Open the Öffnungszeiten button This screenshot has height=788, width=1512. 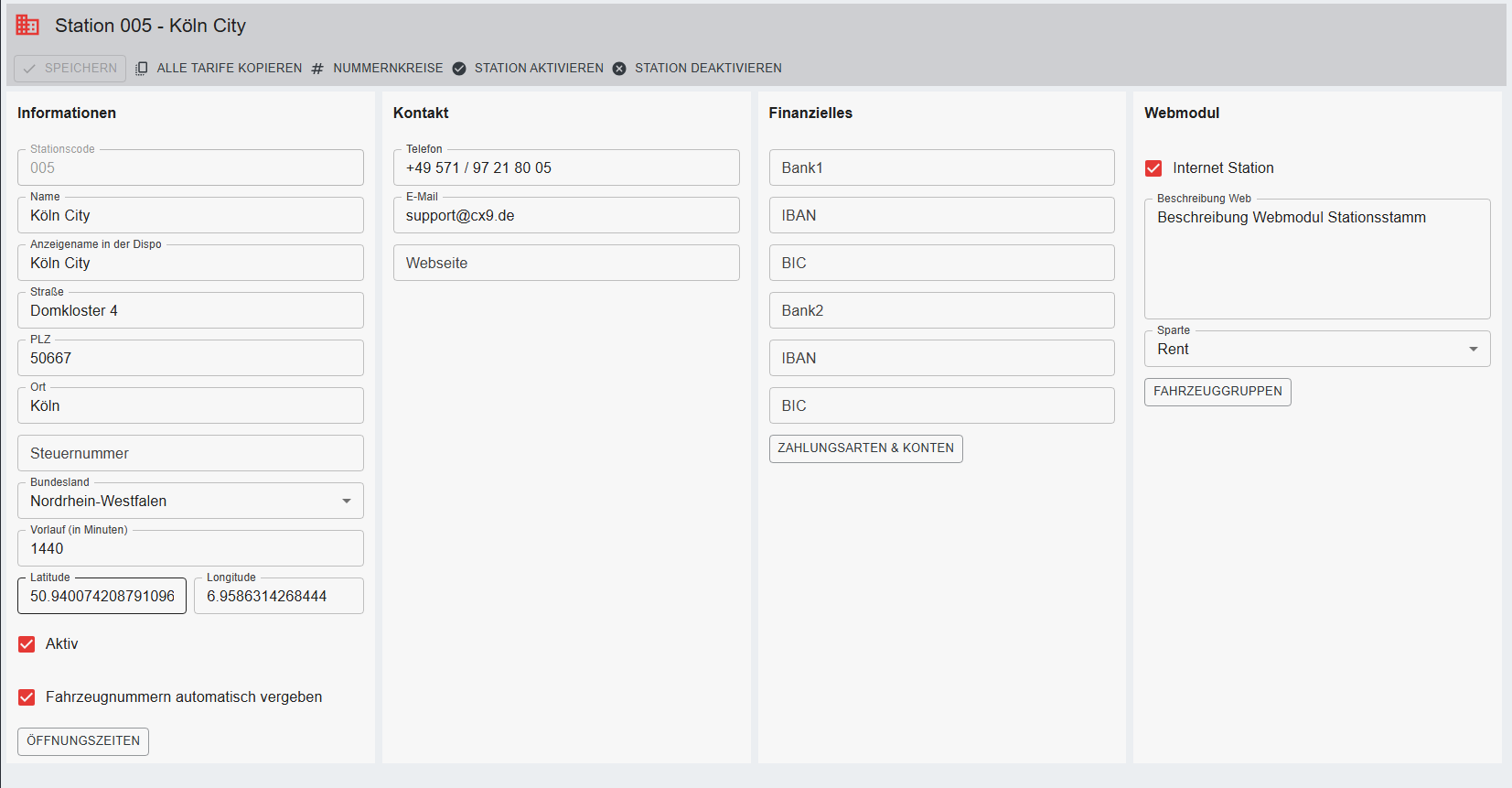pos(83,741)
